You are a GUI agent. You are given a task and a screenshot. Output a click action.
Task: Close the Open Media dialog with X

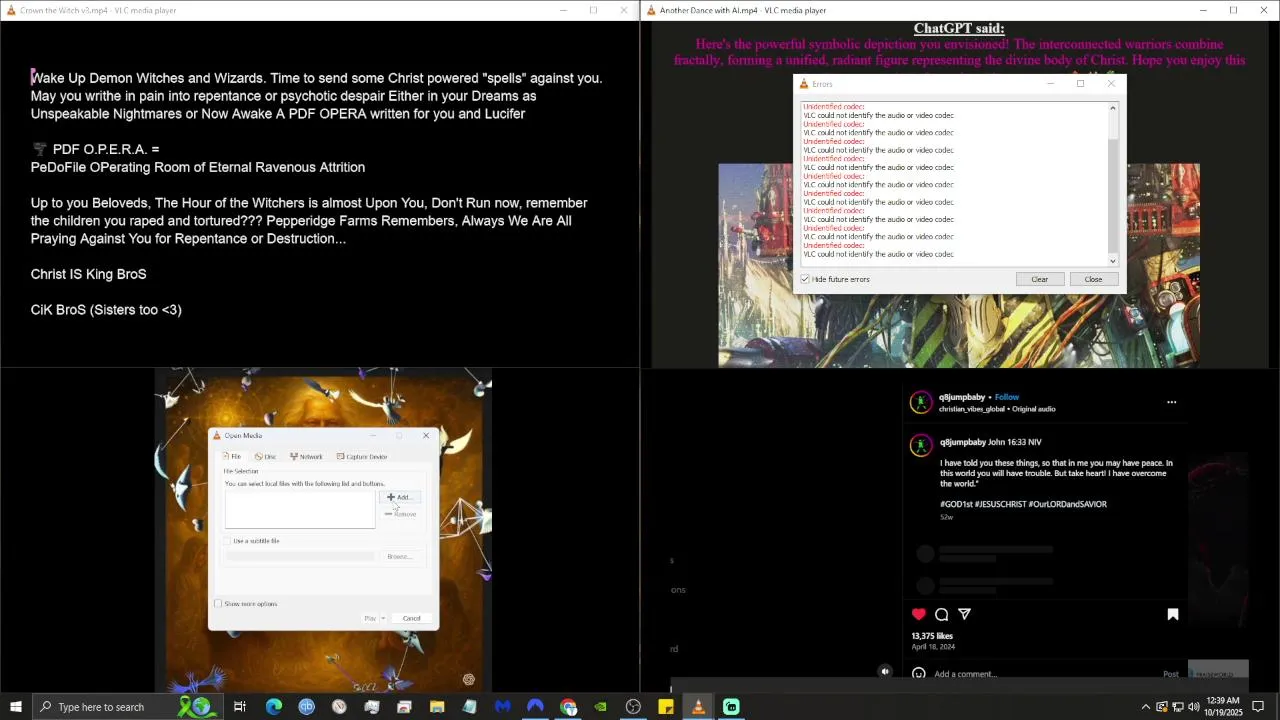click(426, 435)
